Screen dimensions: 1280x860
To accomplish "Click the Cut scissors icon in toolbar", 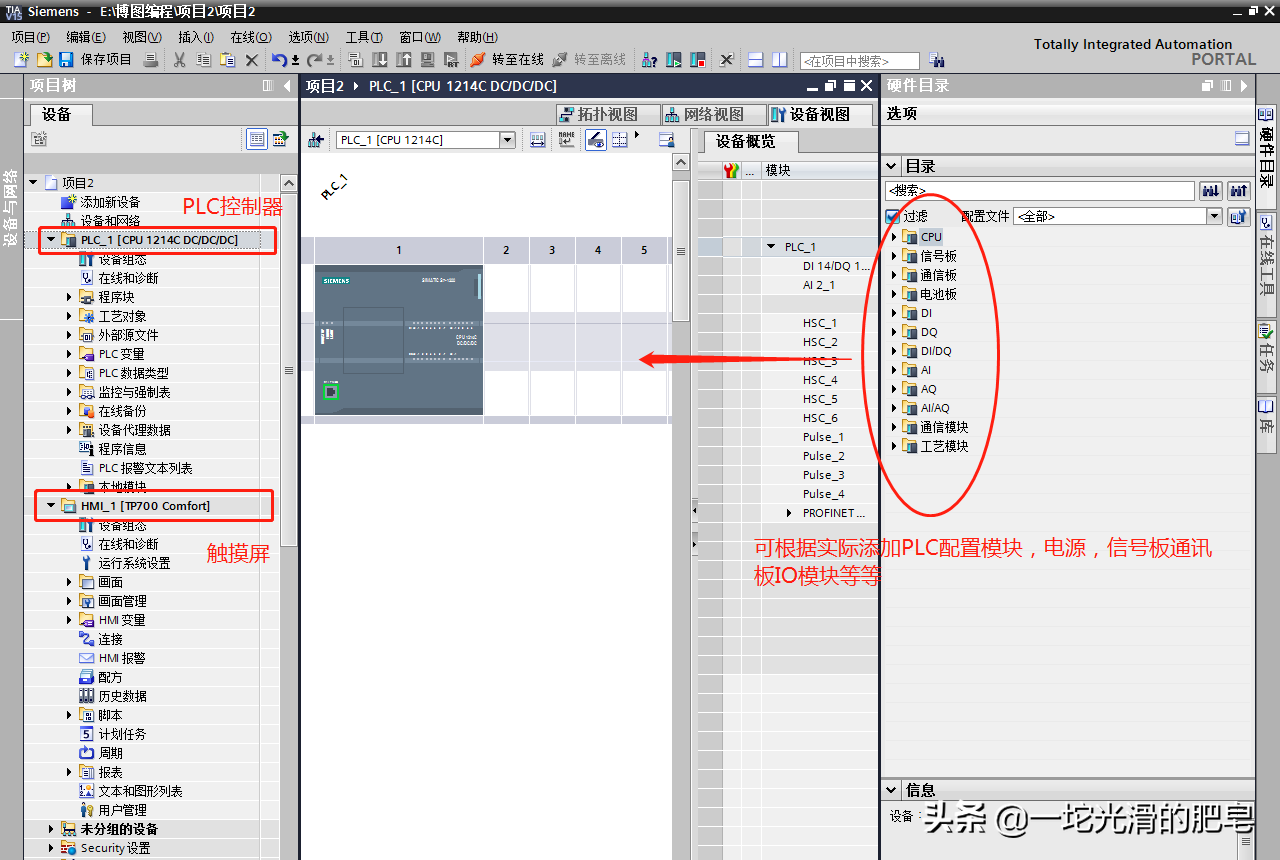I will (x=179, y=60).
